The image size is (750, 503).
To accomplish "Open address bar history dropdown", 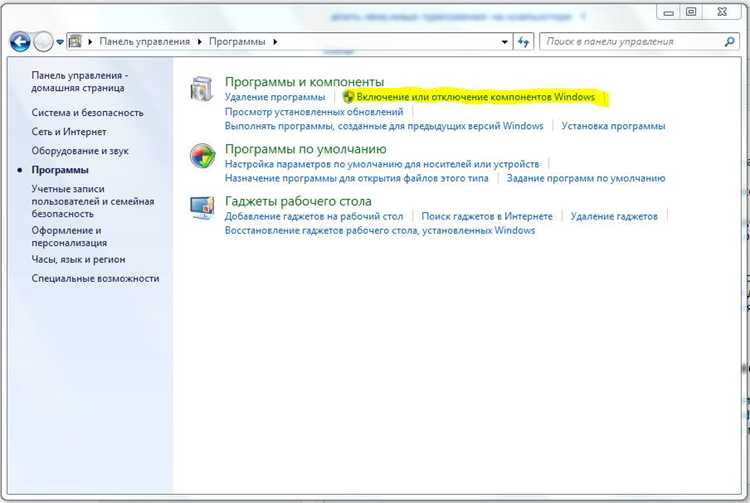I will tap(505, 42).
